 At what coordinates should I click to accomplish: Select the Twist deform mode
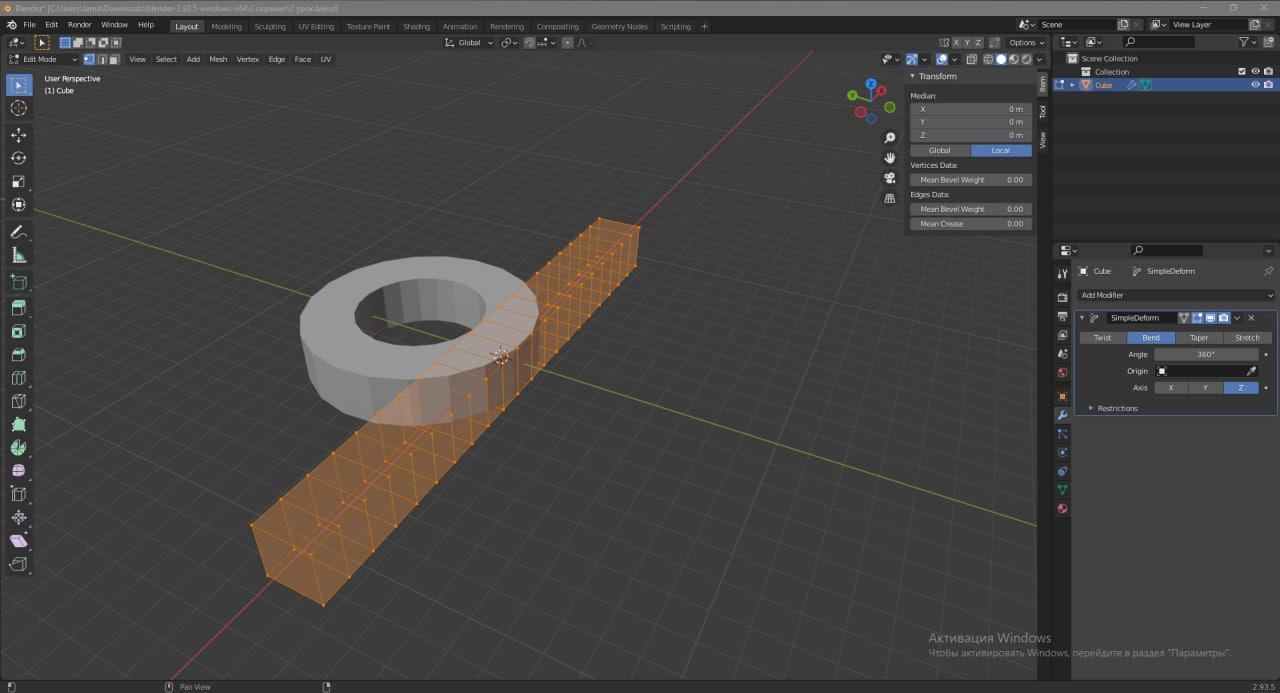pyautogui.click(x=1103, y=338)
